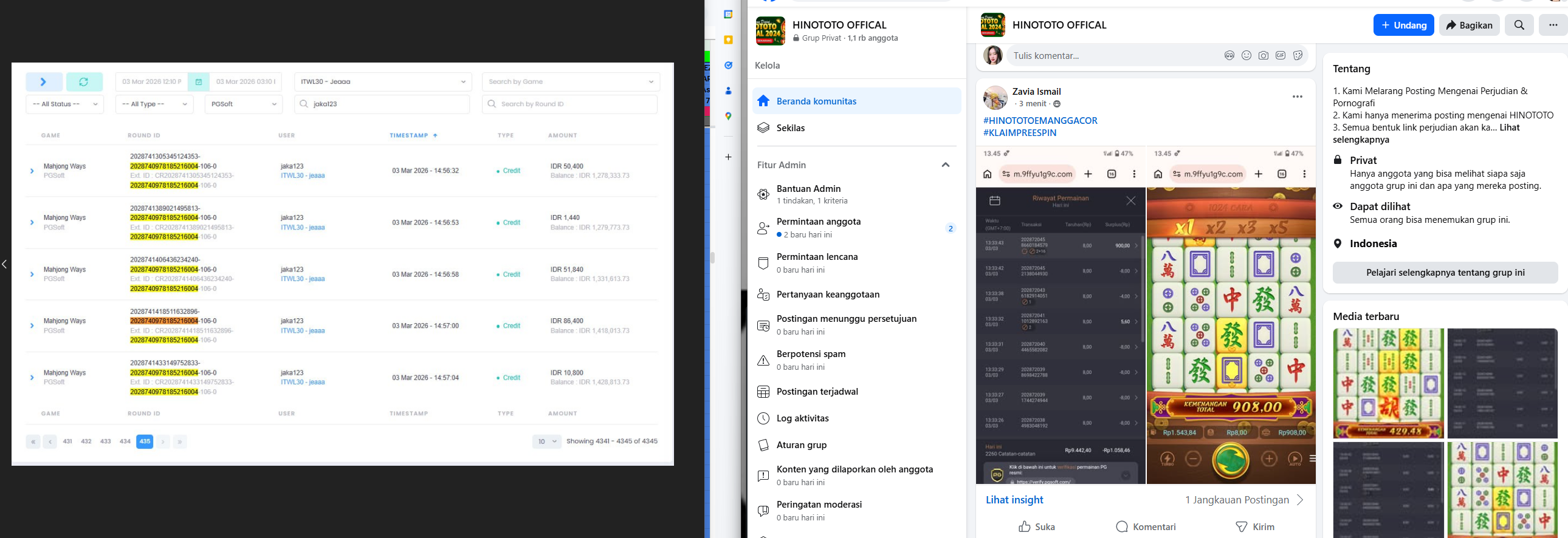1568x538 pixels.
Task: Go to page 434 in the pagination
Action: (125, 441)
